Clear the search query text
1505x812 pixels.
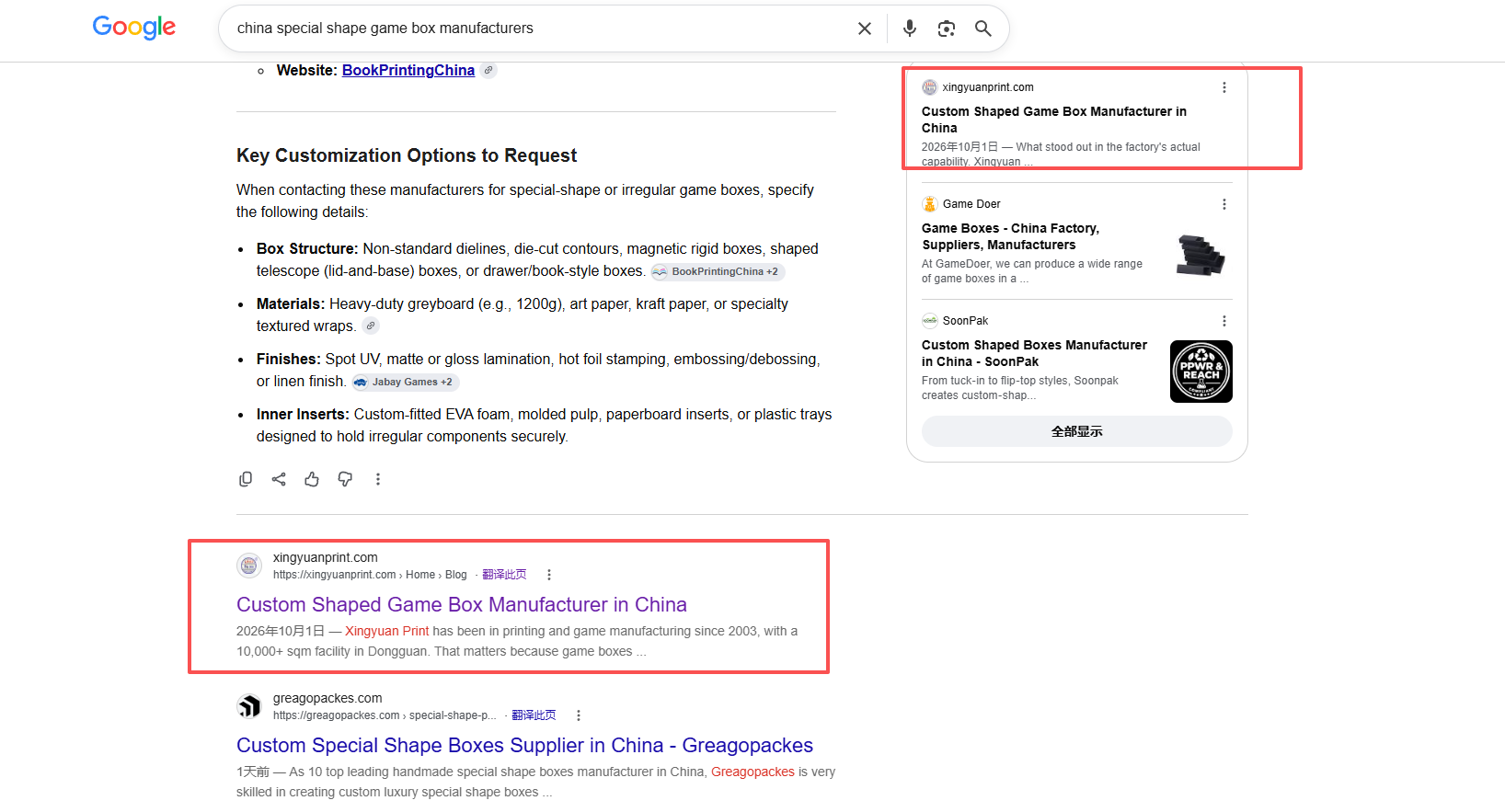(x=865, y=29)
